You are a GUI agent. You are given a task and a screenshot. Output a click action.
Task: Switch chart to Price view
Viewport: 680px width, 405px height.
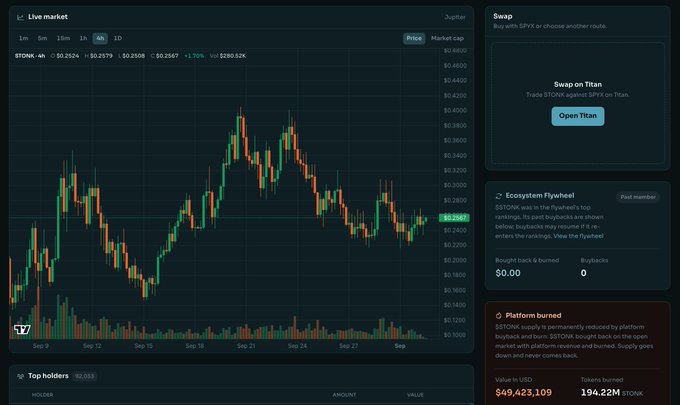[414, 38]
